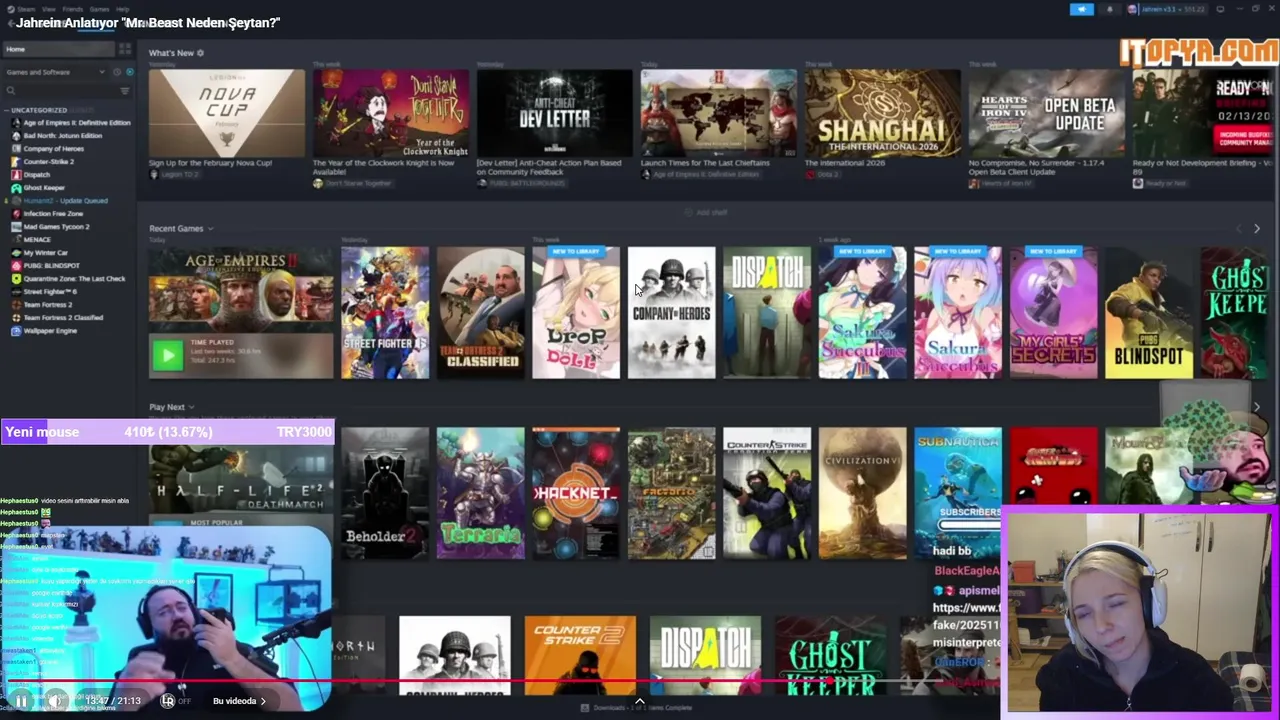
Task: Select Team Fortress 2 Classified in sidebar
Action: pyautogui.click(x=56, y=318)
